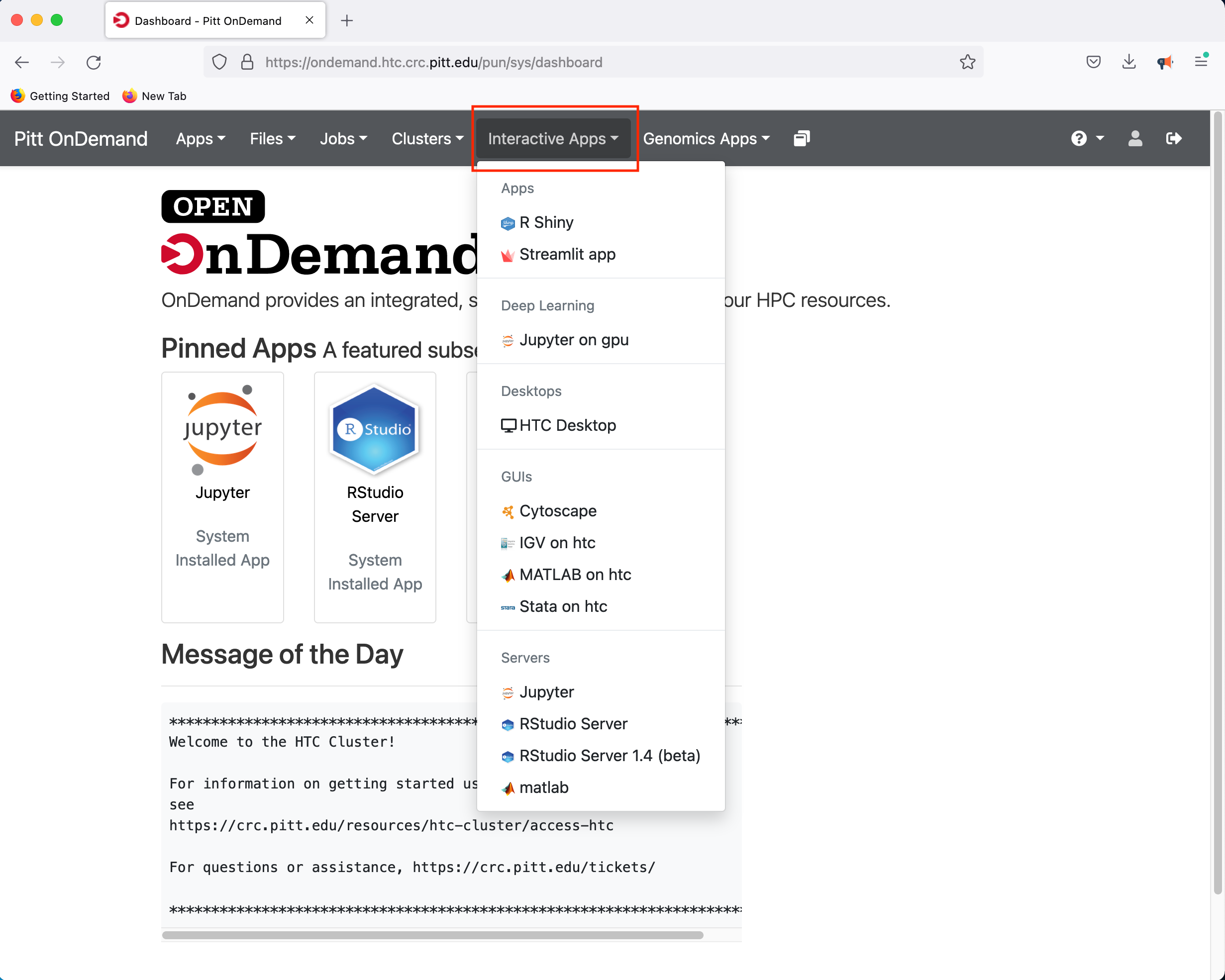
Task: Click the Help question mark icon
Action: pyautogui.click(x=1078, y=138)
